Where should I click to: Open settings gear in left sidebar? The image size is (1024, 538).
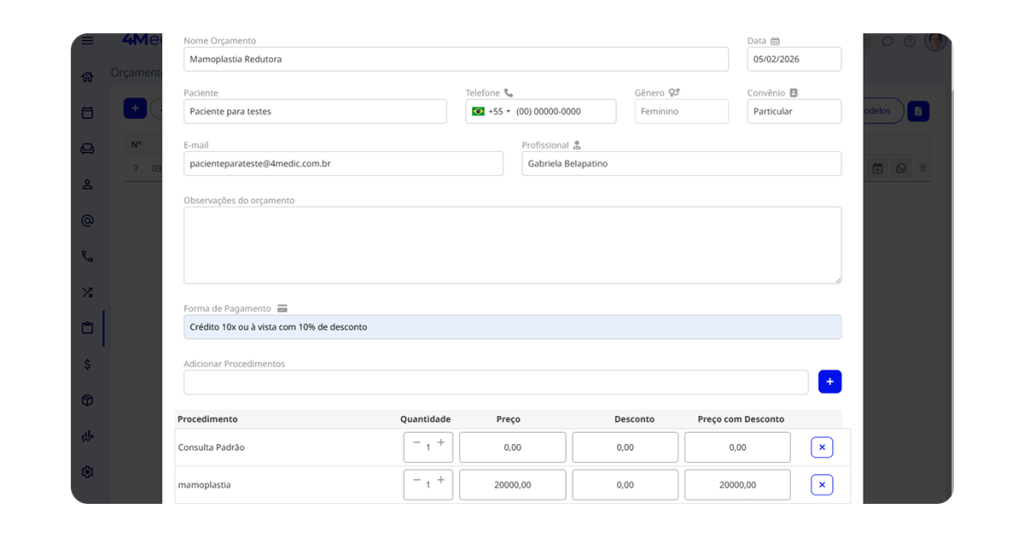pyautogui.click(x=87, y=472)
